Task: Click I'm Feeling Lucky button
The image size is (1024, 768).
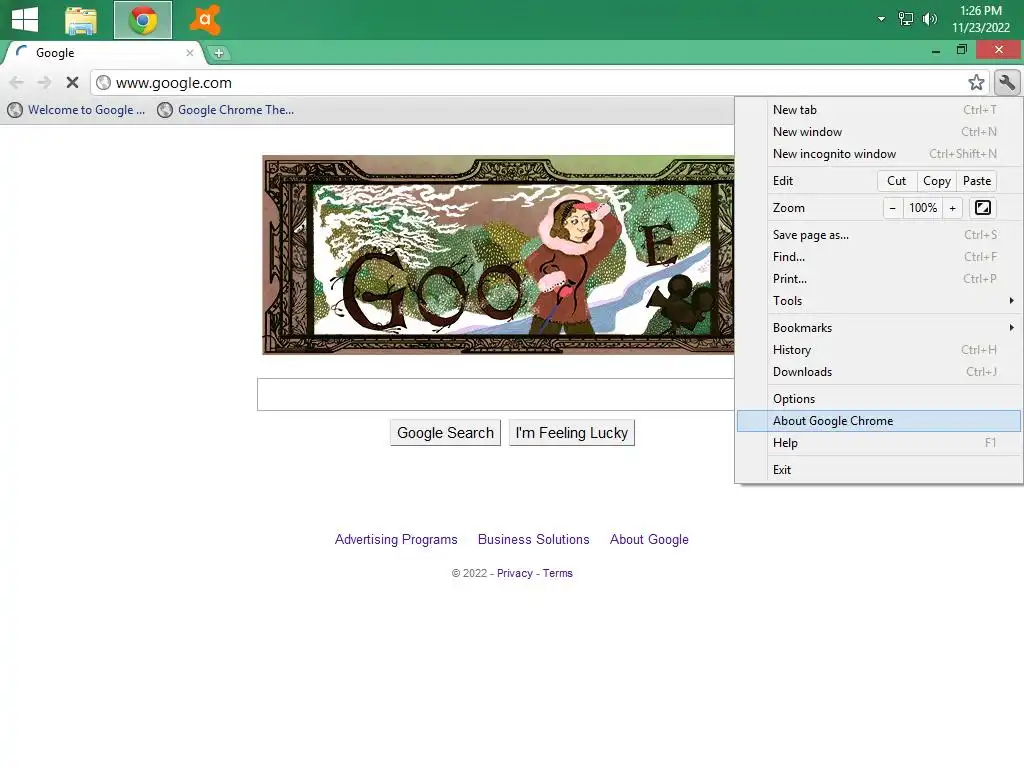Action: (571, 433)
